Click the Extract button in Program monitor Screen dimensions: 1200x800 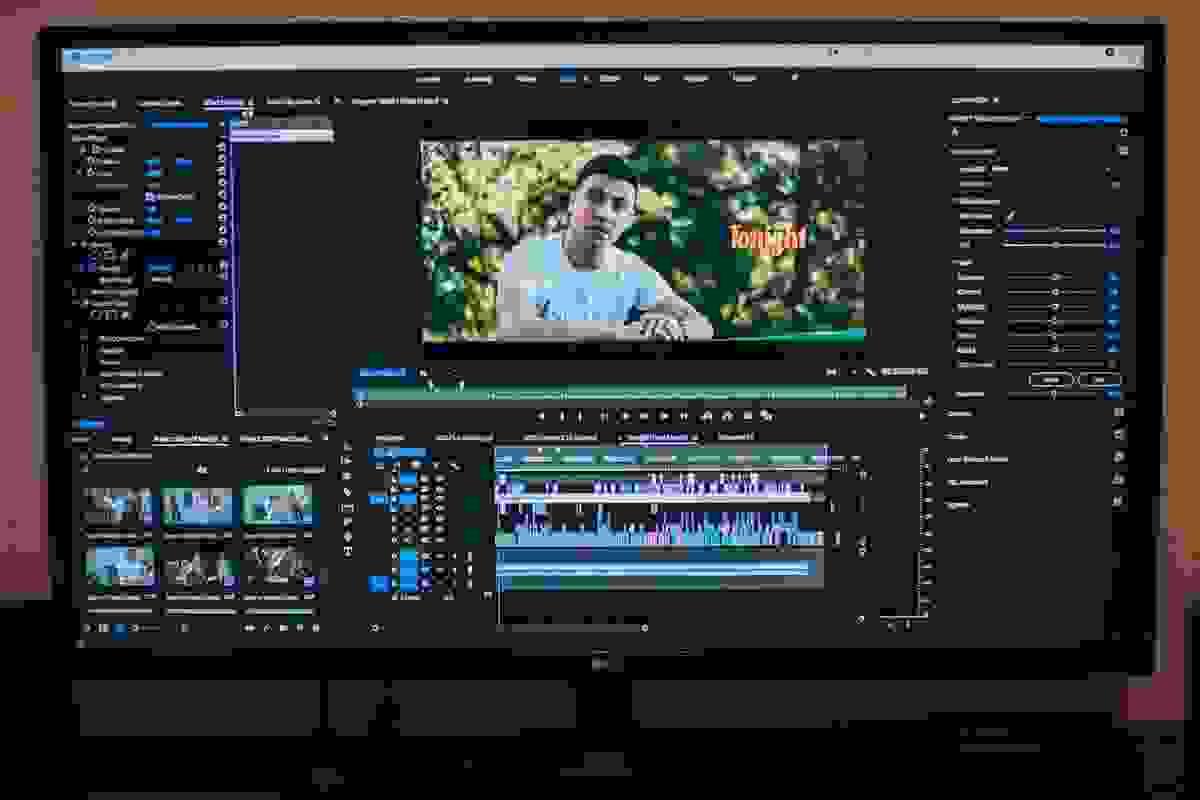[x=727, y=416]
